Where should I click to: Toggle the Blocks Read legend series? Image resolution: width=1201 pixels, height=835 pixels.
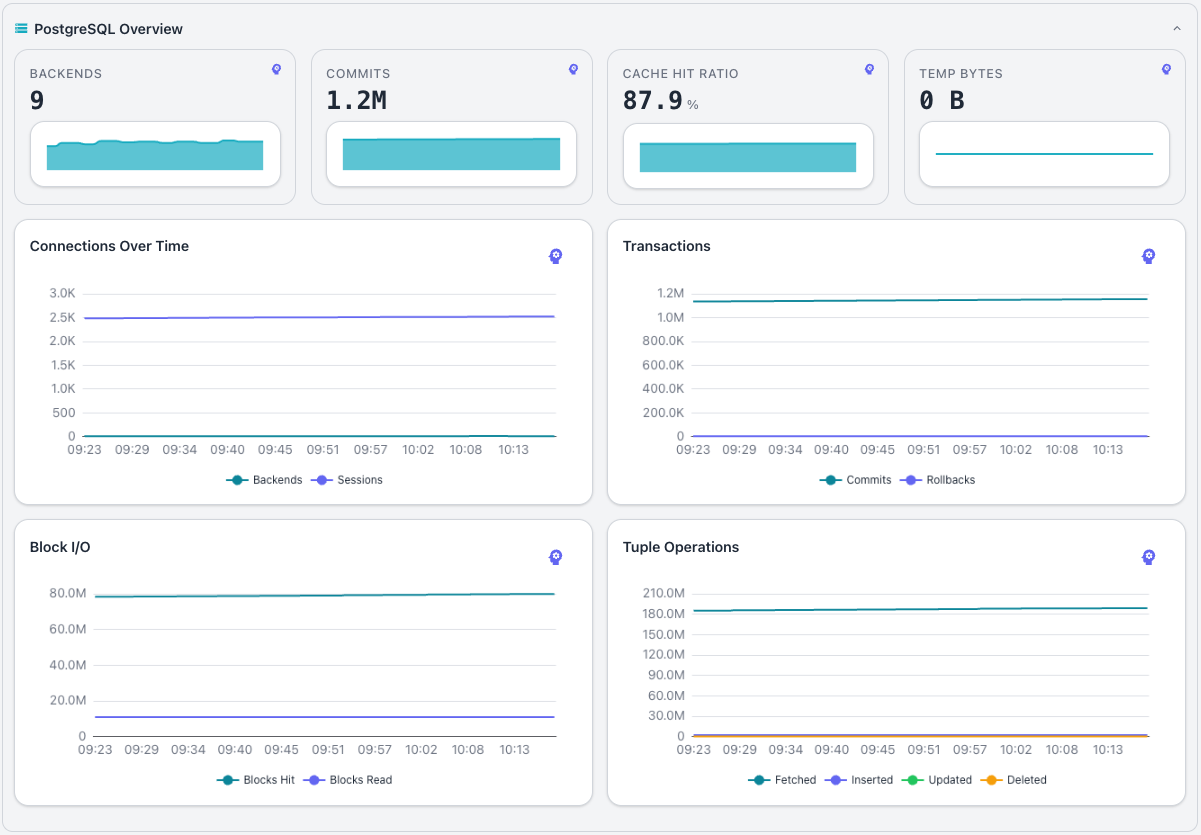pos(348,780)
